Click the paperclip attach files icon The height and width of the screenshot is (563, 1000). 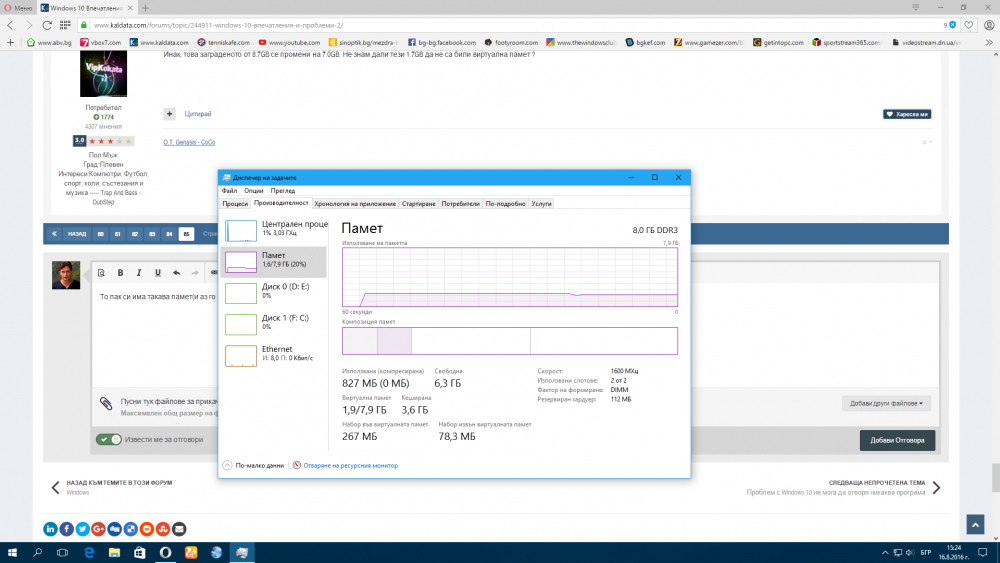coord(106,403)
